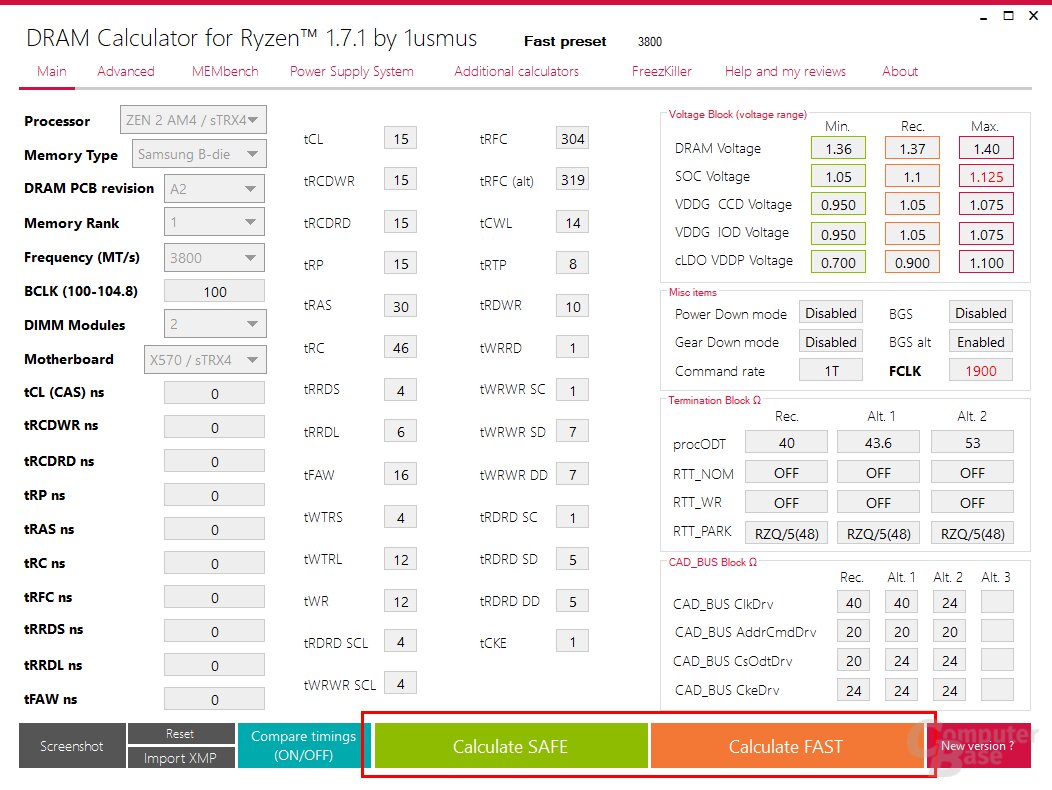
Task: Open DIMM Modules dropdown
Action: click(x=215, y=324)
